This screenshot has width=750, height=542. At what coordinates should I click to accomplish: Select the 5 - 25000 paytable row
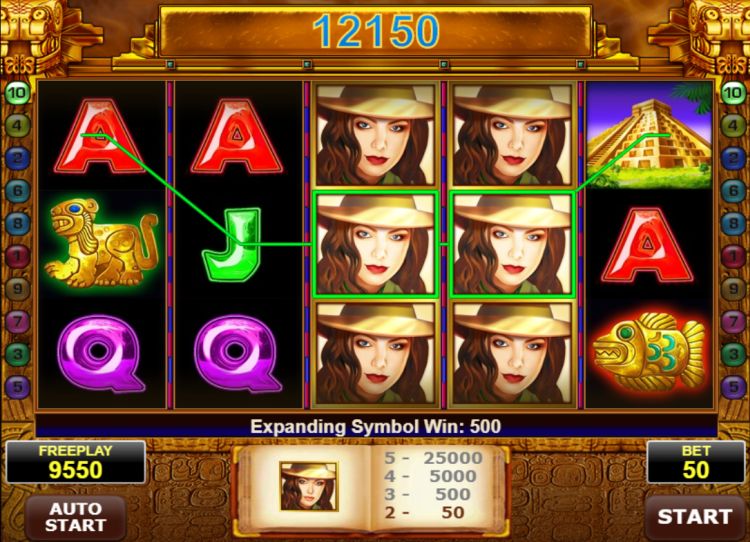(433, 458)
